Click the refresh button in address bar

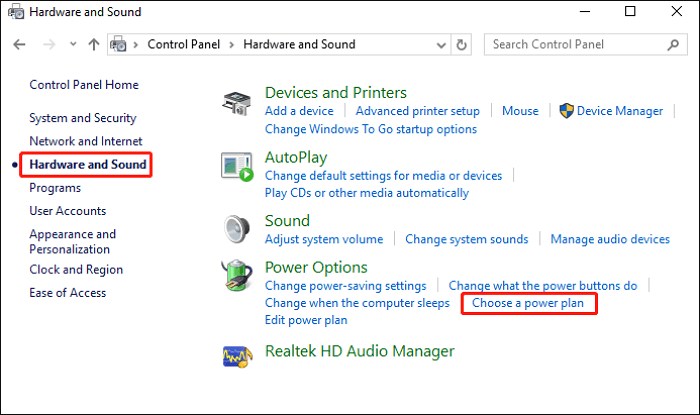click(461, 44)
